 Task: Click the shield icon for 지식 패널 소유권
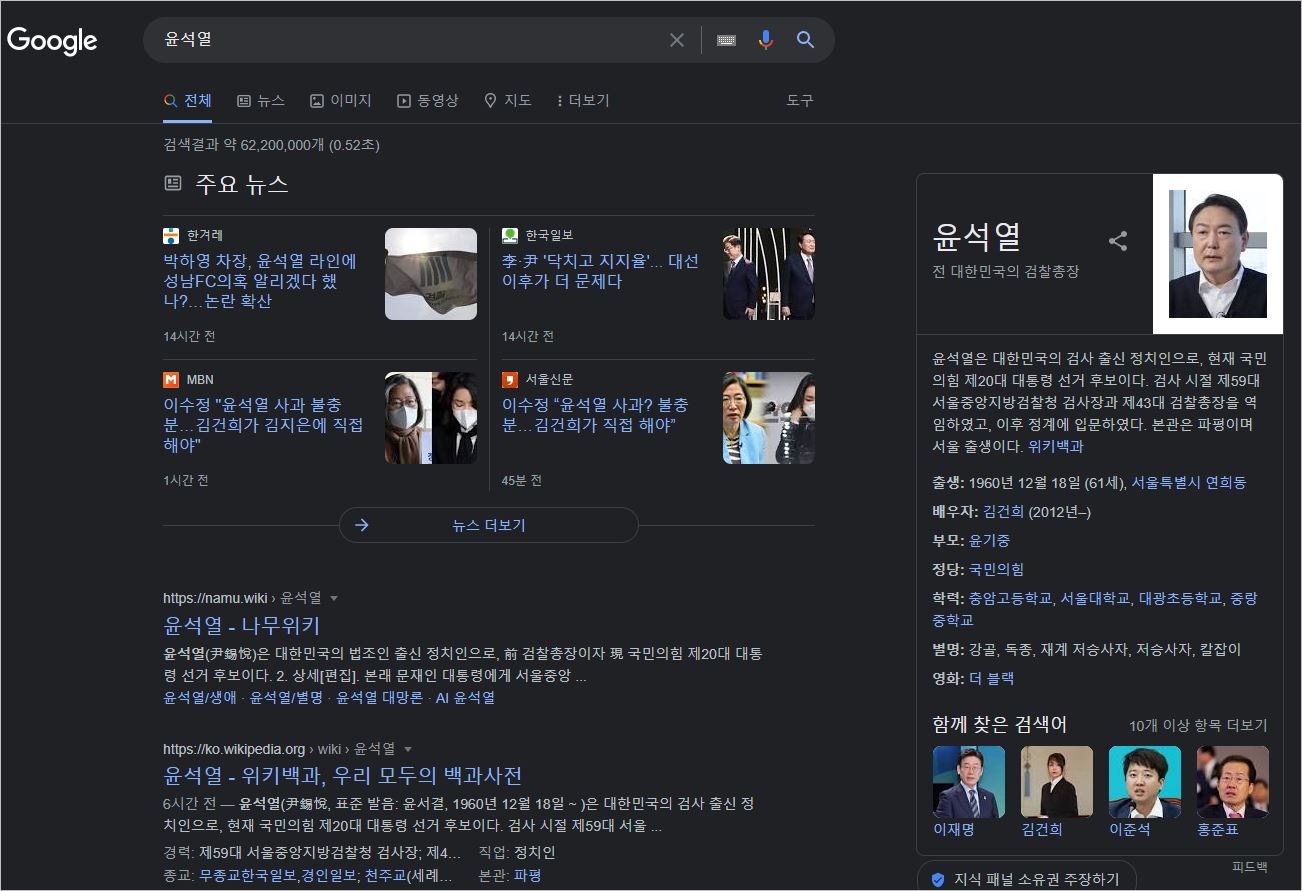pyautogui.click(x=938, y=880)
